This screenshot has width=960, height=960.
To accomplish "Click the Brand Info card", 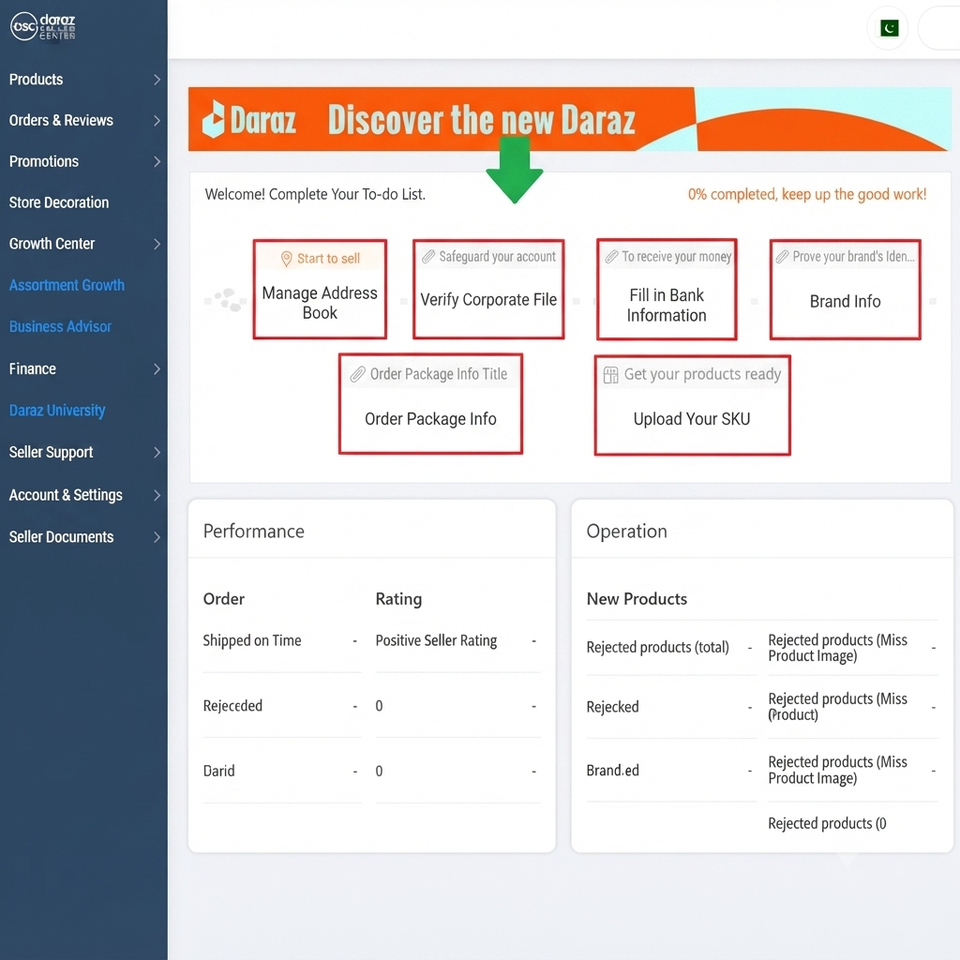I will 845,289.
